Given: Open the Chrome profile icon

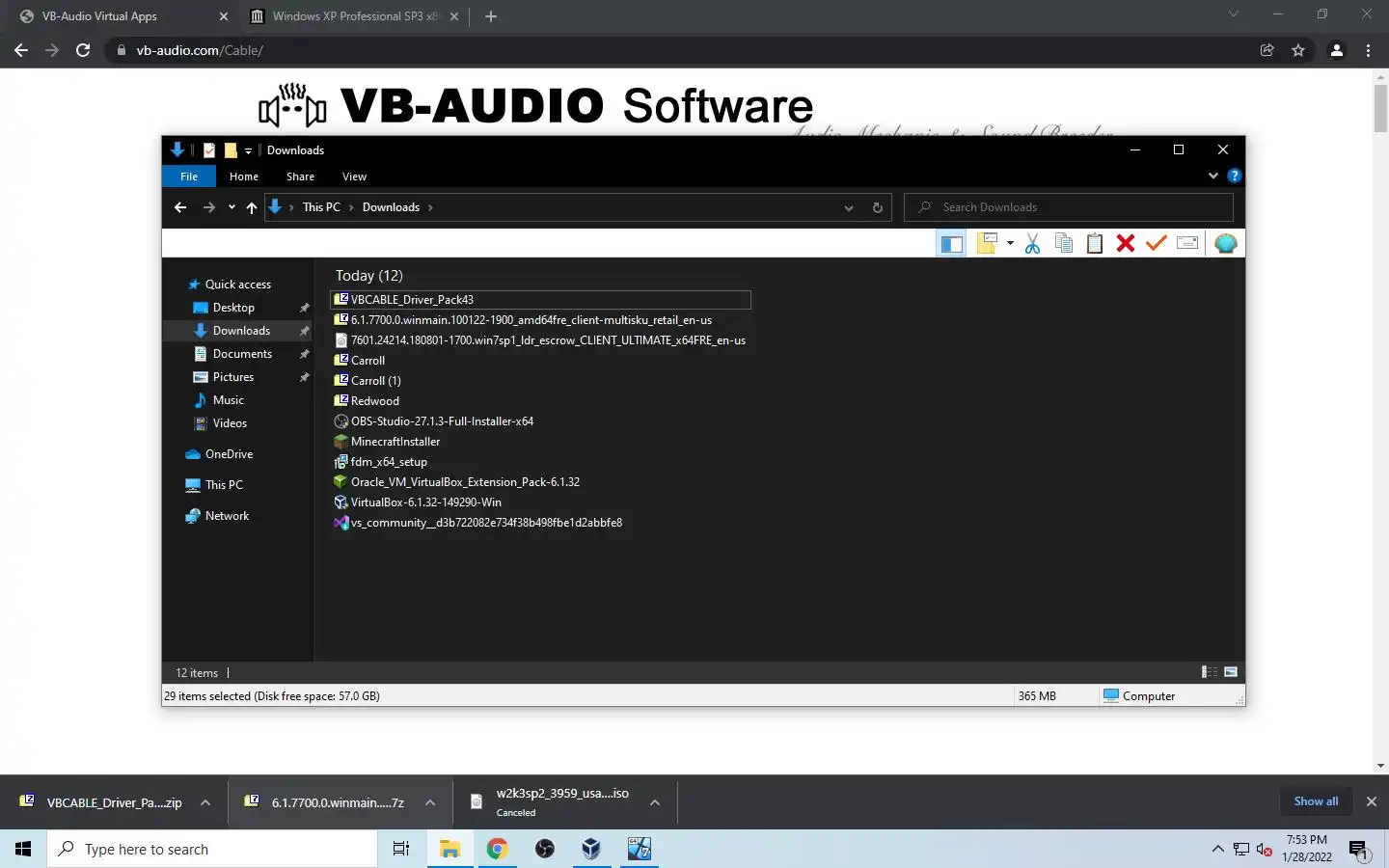Looking at the screenshot, I should 1337,50.
